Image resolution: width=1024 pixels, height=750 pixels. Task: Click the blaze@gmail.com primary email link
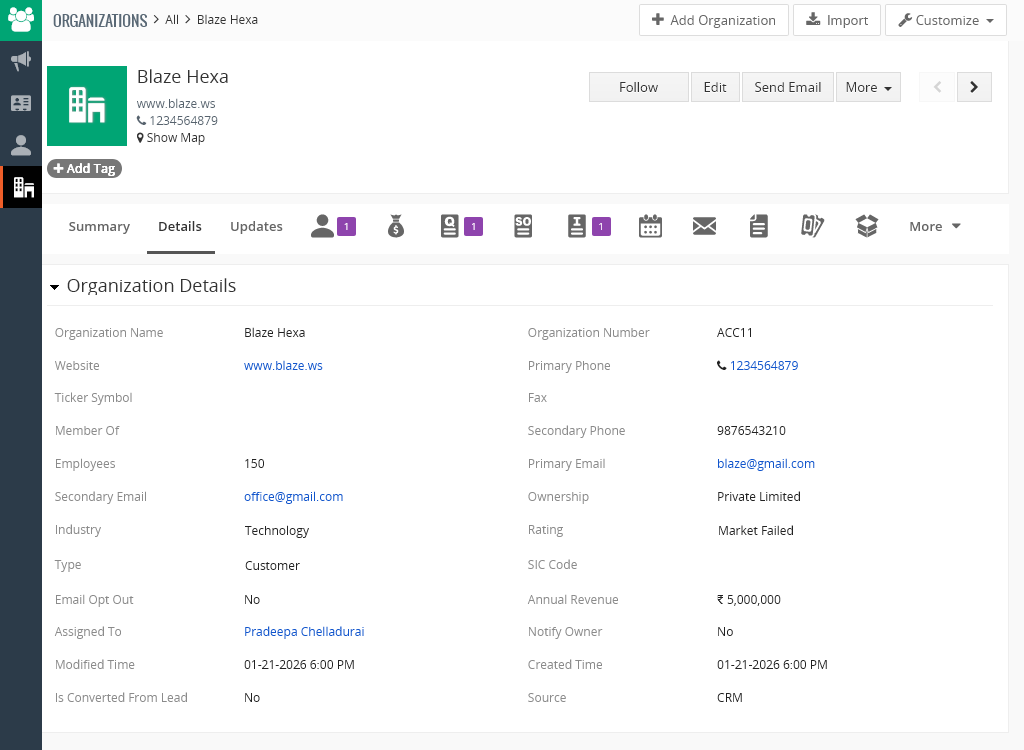pos(765,464)
